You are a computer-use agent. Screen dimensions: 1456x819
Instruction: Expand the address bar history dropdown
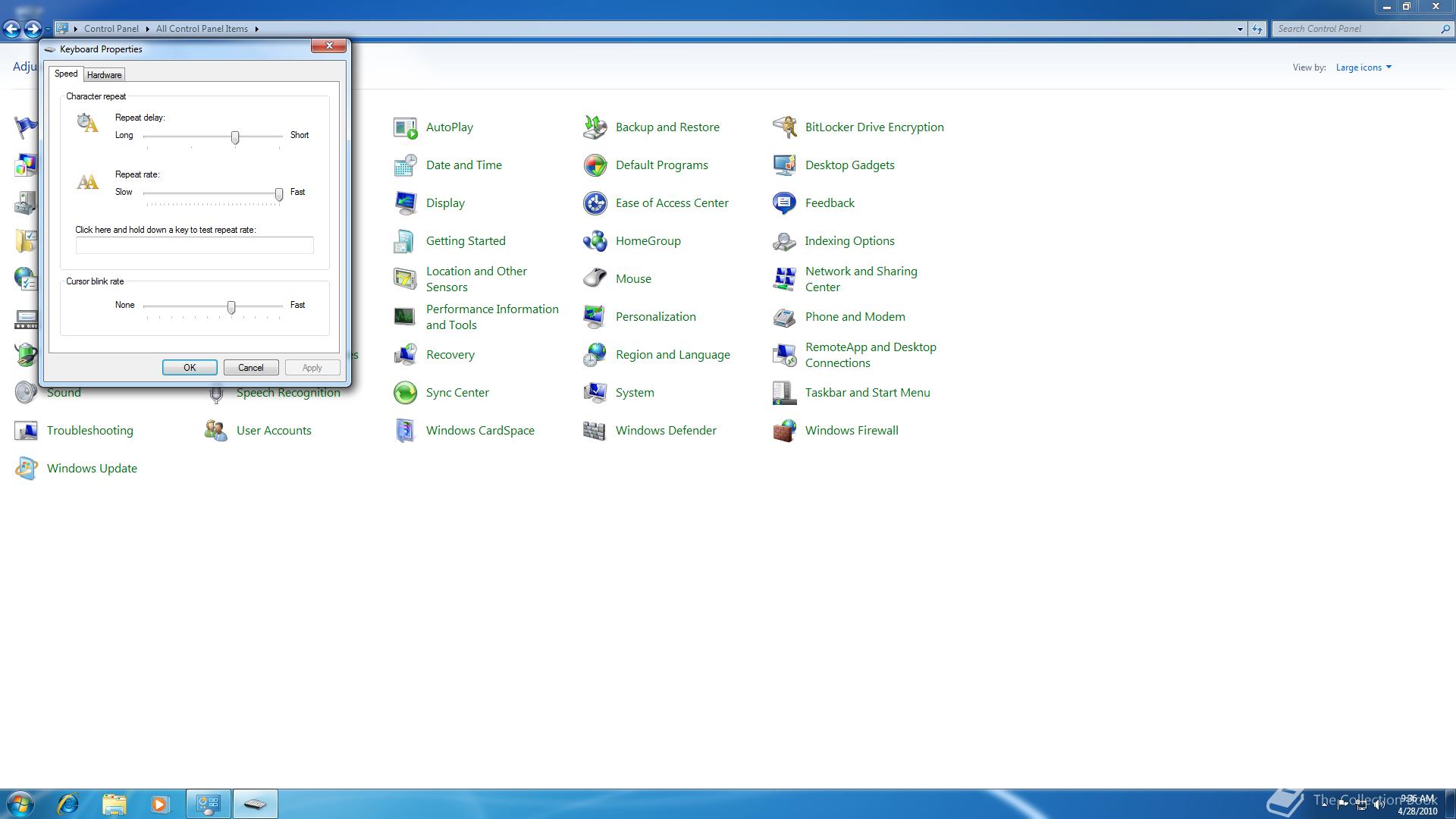pyautogui.click(x=1240, y=29)
